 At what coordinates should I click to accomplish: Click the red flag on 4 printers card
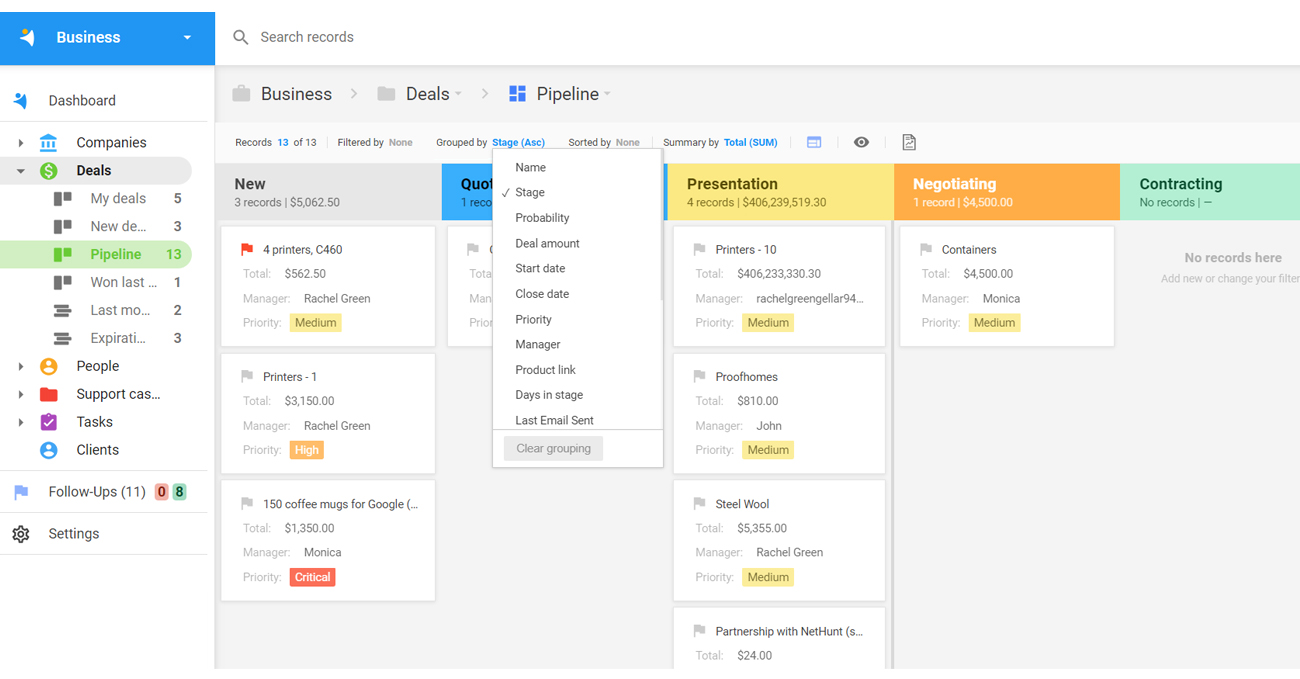coord(247,250)
